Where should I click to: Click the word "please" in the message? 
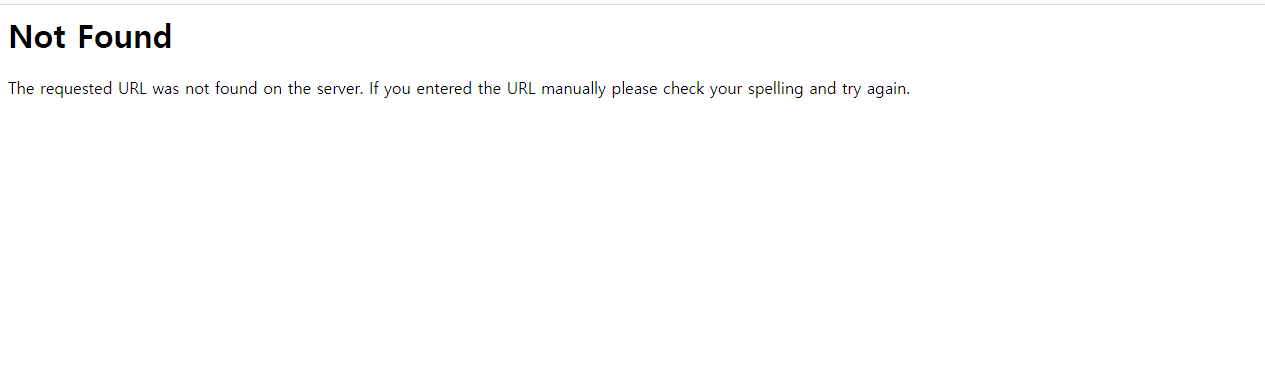pyautogui.click(x=635, y=88)
